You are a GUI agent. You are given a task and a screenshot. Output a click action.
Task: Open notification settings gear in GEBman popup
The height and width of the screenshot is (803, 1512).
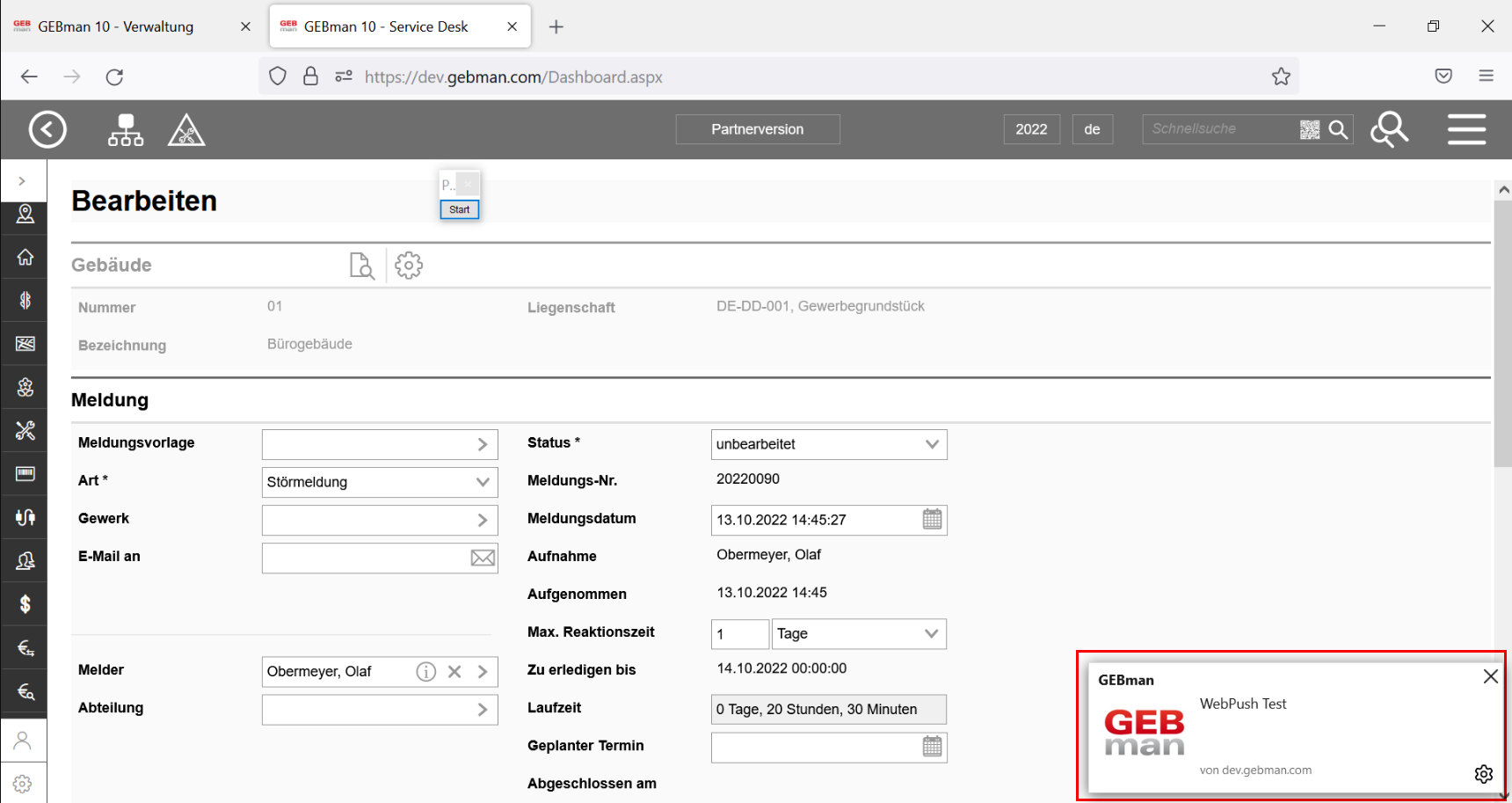click(x=1484, y=774)
